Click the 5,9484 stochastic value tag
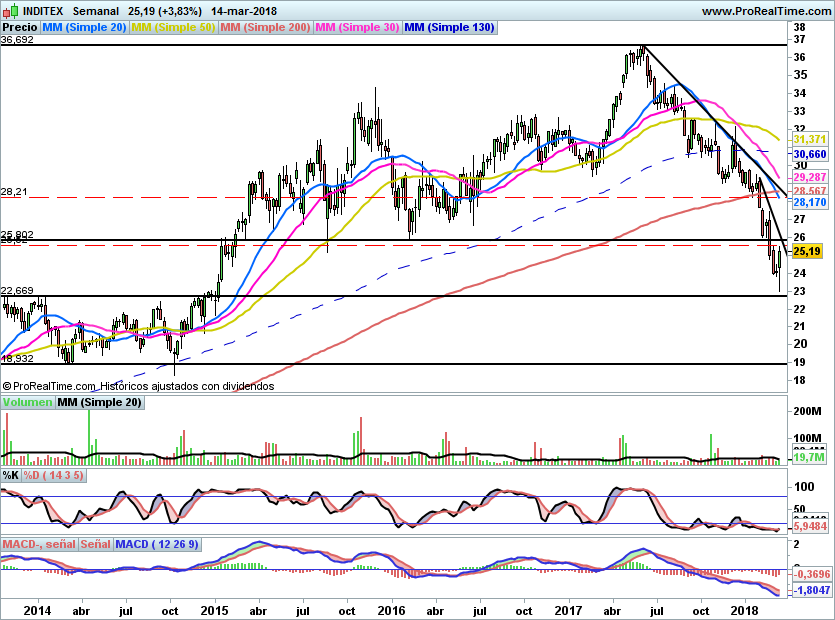 (x=810, y=526)
